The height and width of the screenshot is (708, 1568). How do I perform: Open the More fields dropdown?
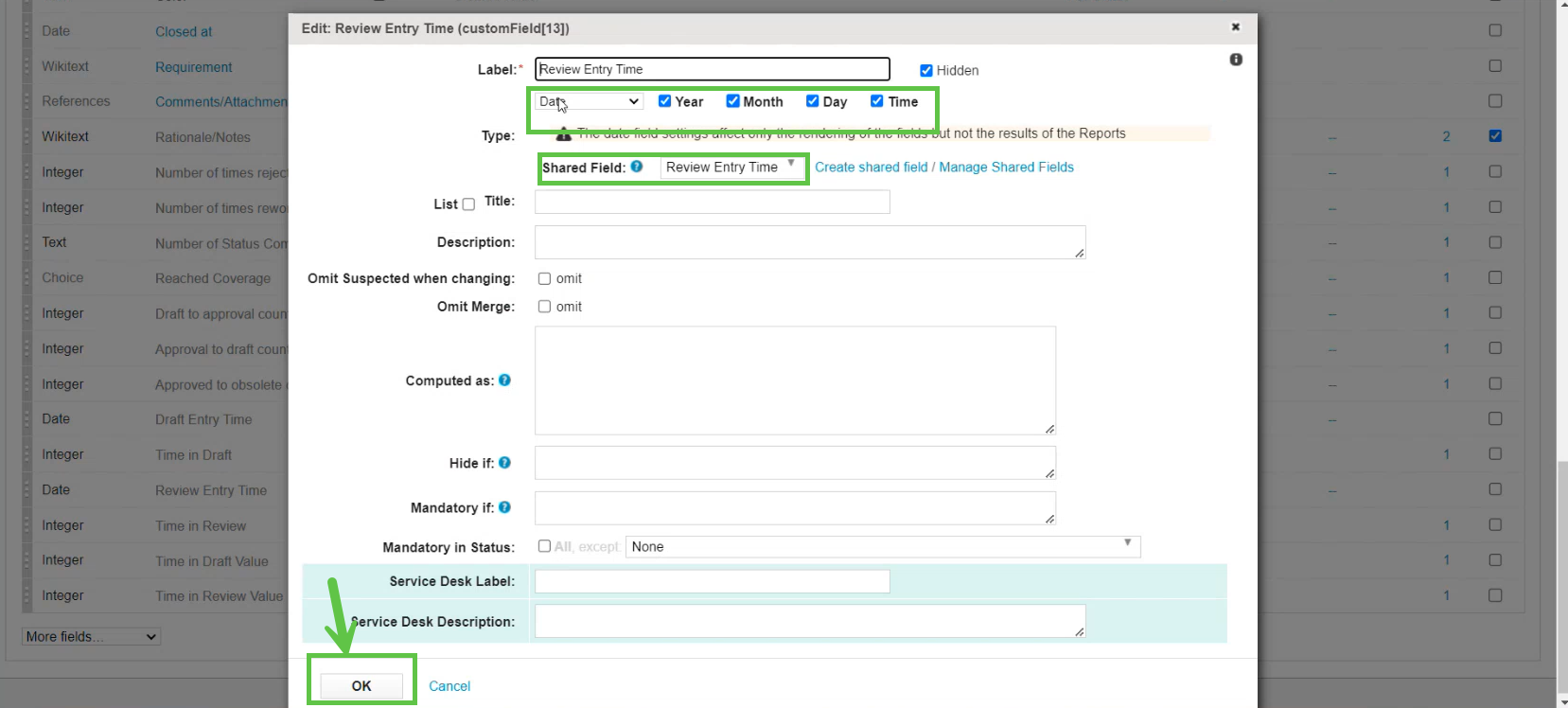[91, 637]
